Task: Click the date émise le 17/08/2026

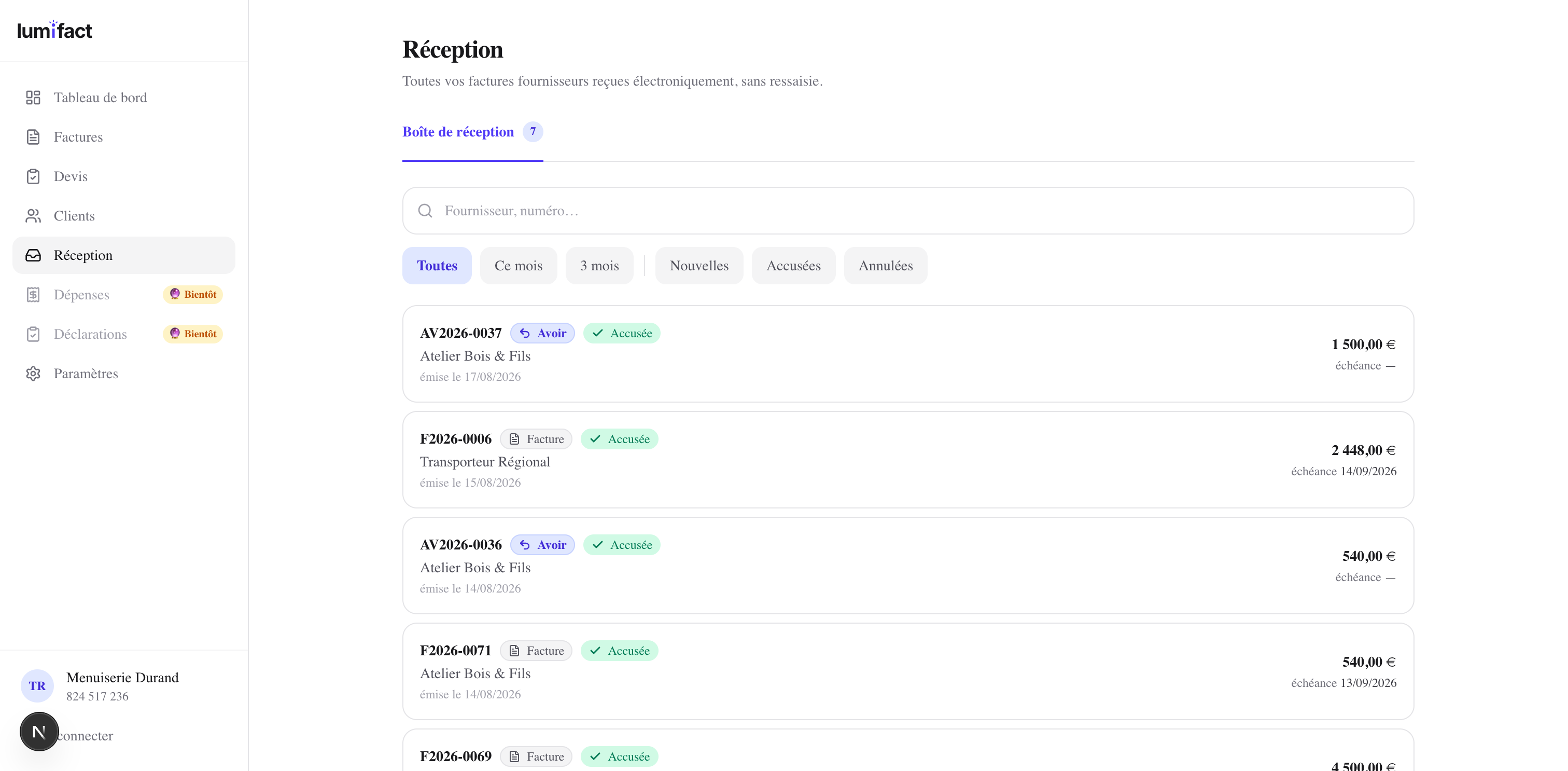Action: [x=470, y=377]
